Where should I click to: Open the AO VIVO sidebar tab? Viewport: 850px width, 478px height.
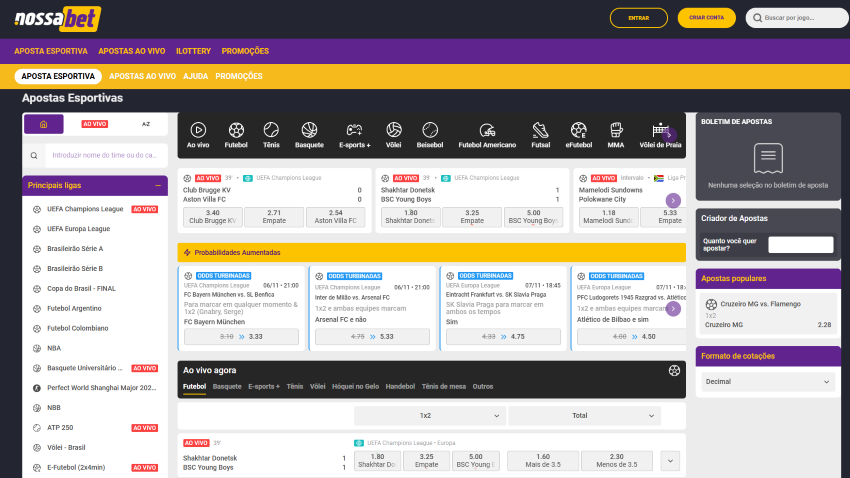click(94, 124)
